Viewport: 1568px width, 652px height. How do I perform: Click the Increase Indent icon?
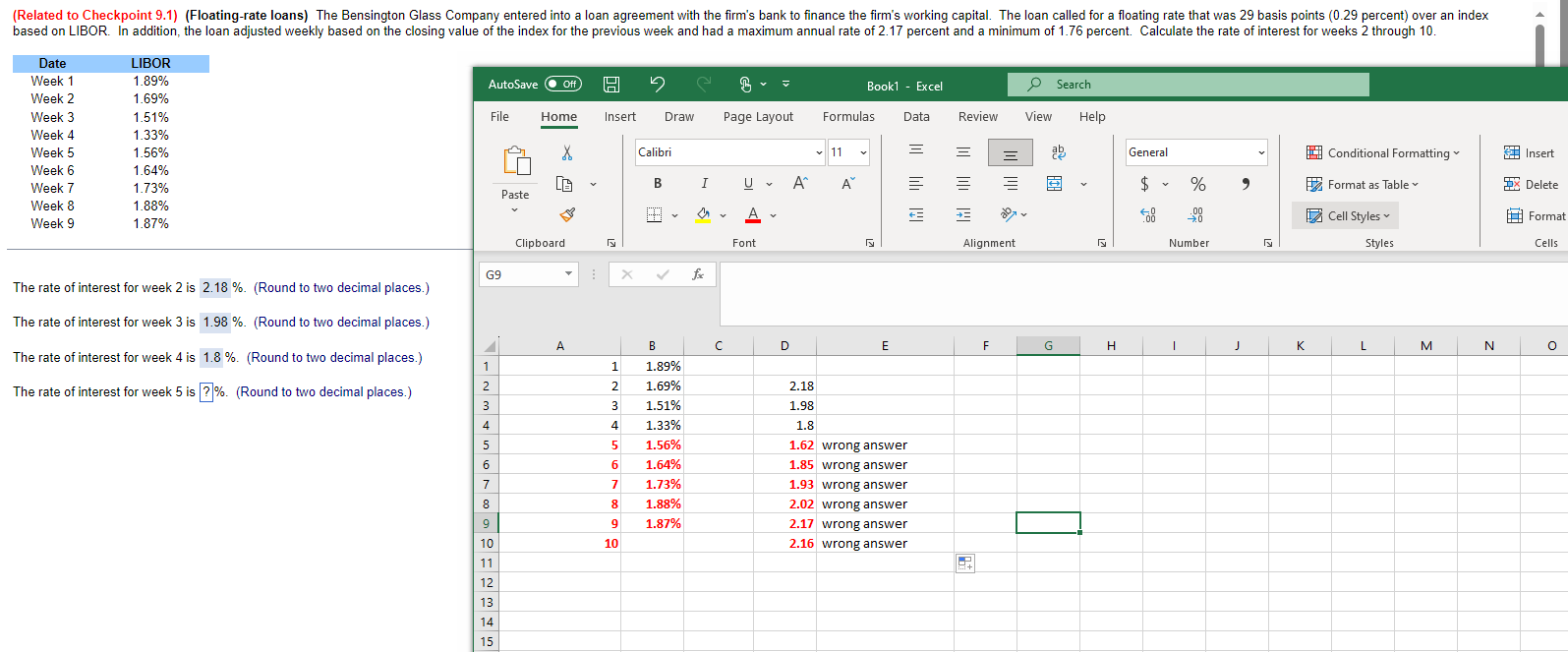[963, 214]
